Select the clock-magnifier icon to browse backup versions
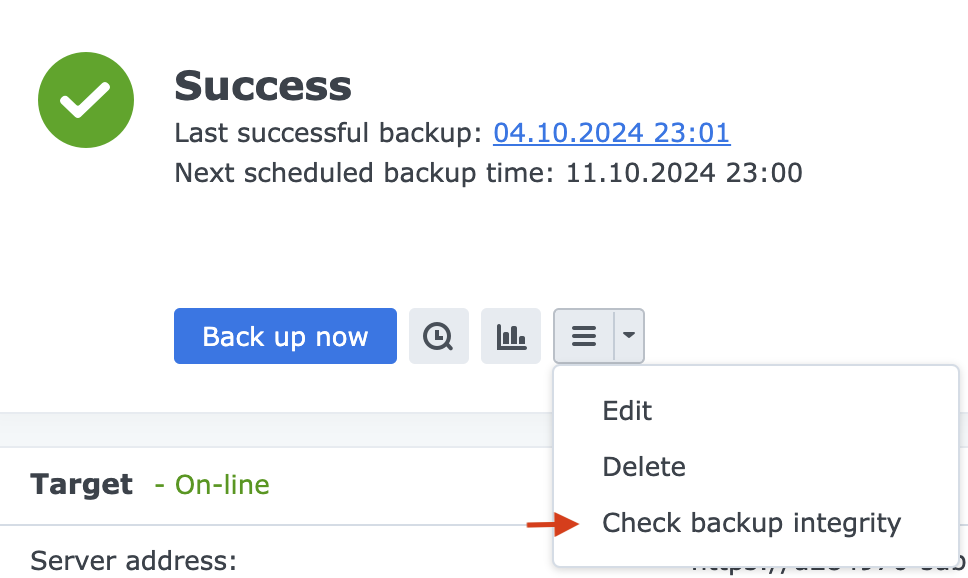This screenshot has width=968, height=578. 438,336
